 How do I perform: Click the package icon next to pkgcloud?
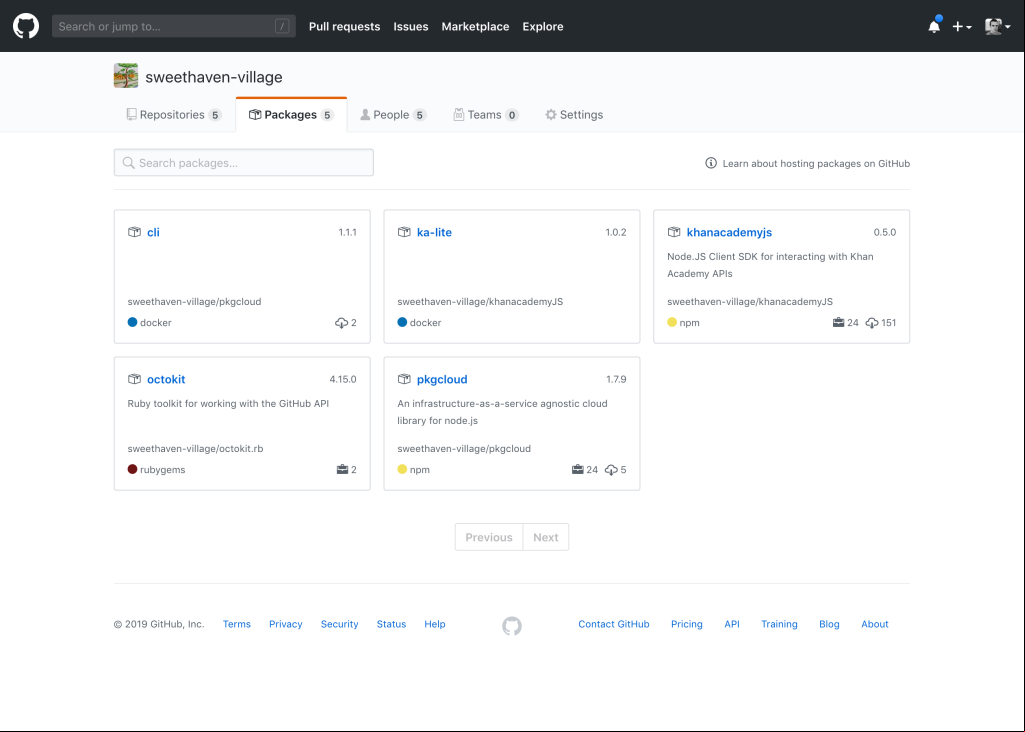pos(404,379)
